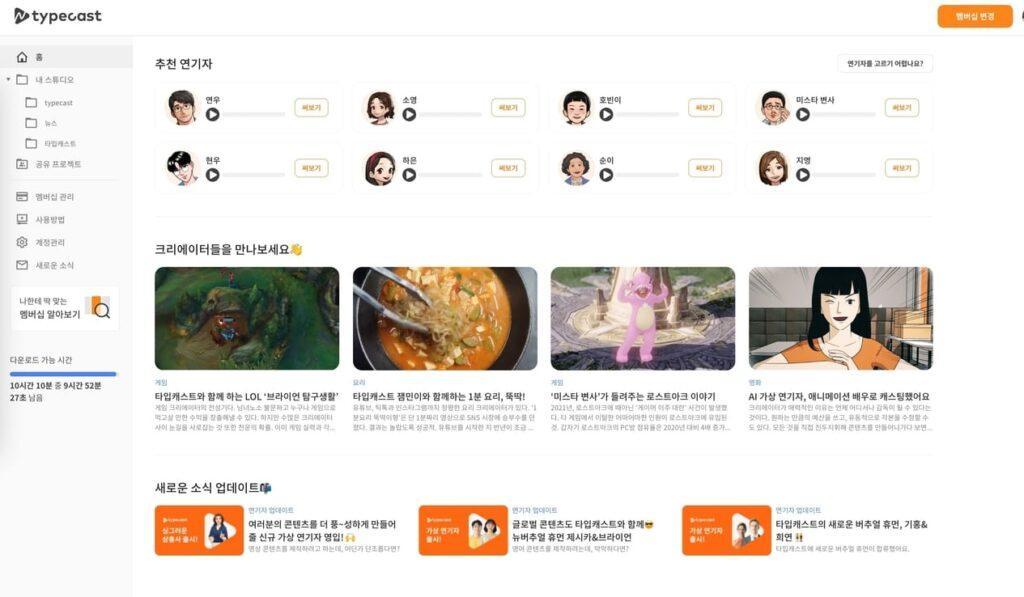Image resolution: width=1024 pixels, height=597 pixels.
Task: Click 게임 category tag under LOL article
Action: (161, 383)
